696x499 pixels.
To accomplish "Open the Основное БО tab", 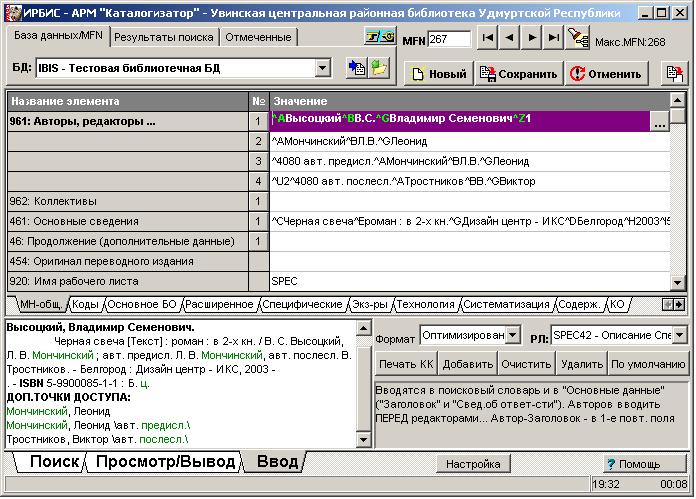I will [x=142, y=305].
